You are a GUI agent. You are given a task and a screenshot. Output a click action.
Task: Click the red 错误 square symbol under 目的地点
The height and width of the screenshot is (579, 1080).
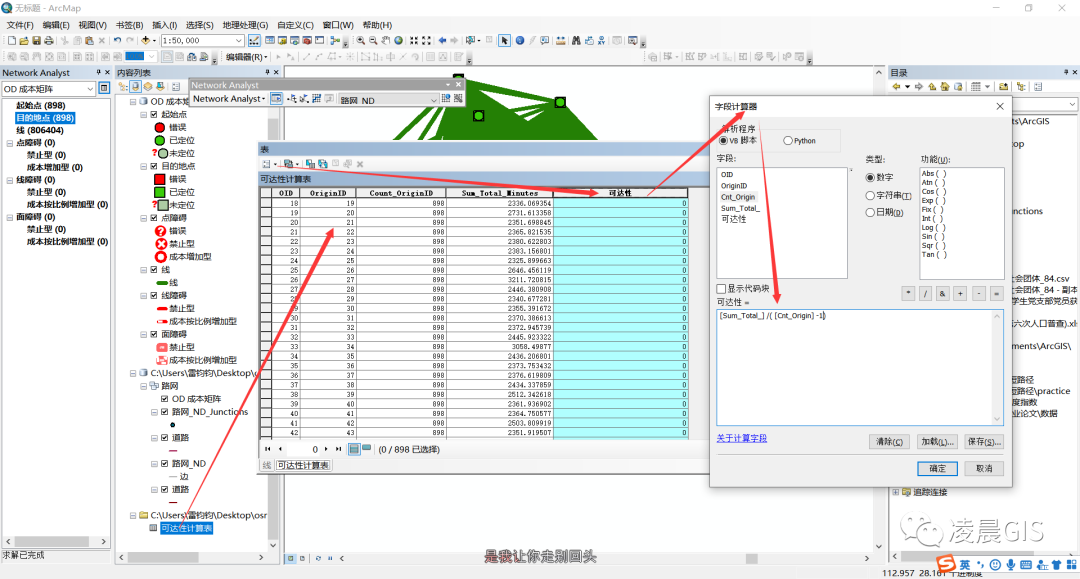tap(160, 179)
